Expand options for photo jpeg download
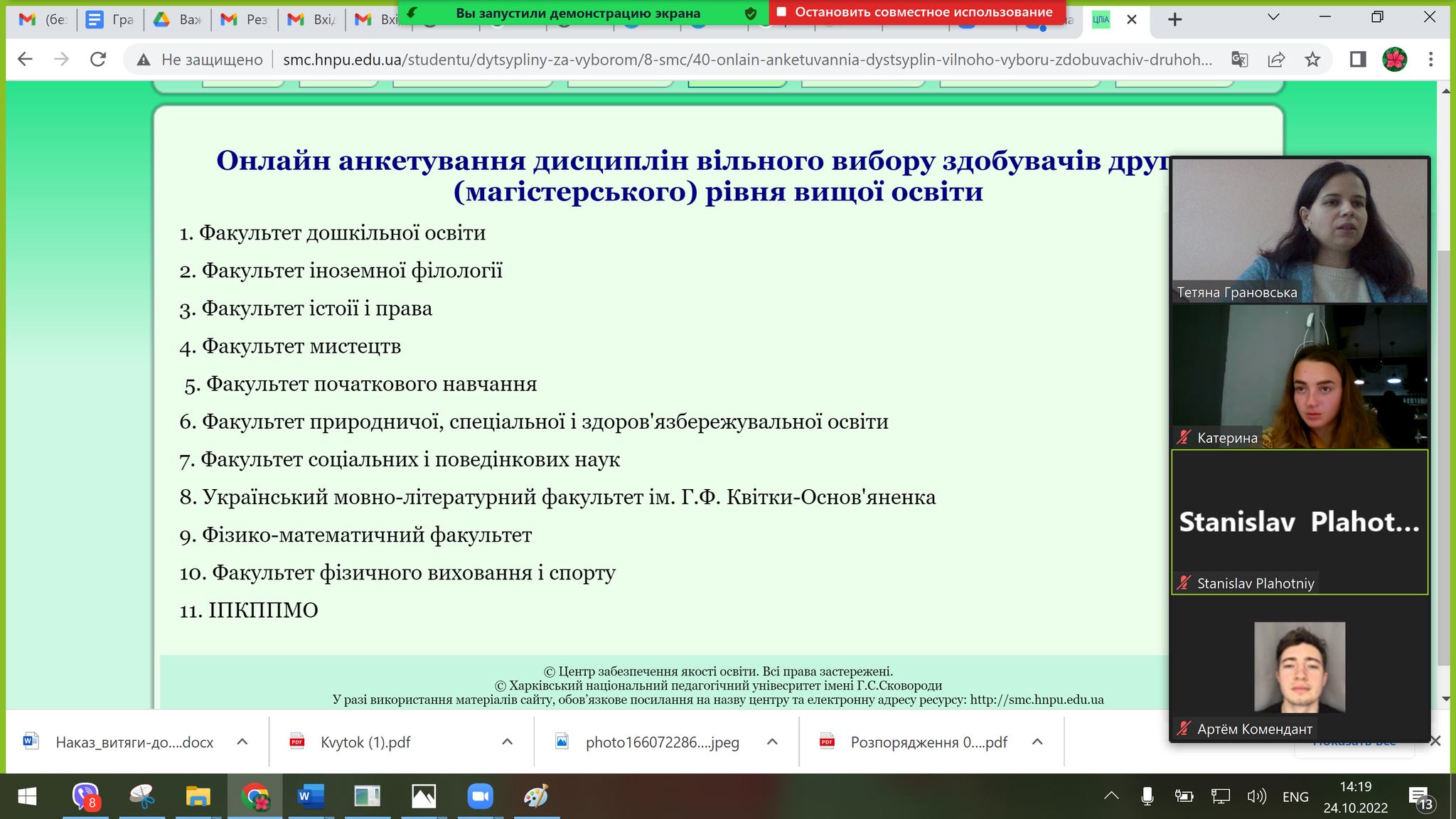Viewport: 1456px width, 819px height. coord(772,742)
